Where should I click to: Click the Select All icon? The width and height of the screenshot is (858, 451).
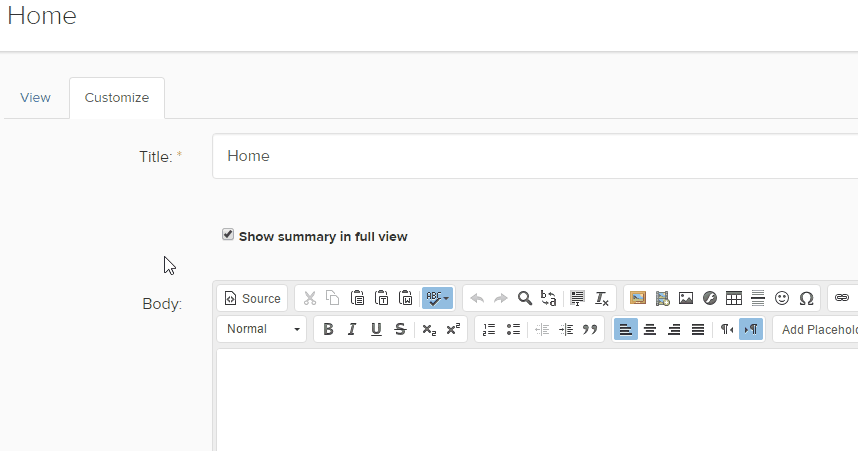(x=577, y=298)
